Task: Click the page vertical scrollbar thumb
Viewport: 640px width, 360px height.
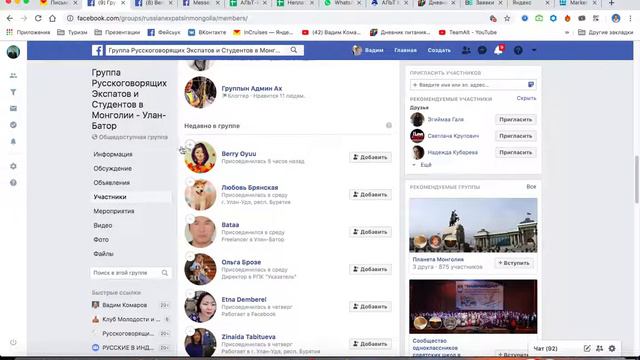Action: pos(637,179)
